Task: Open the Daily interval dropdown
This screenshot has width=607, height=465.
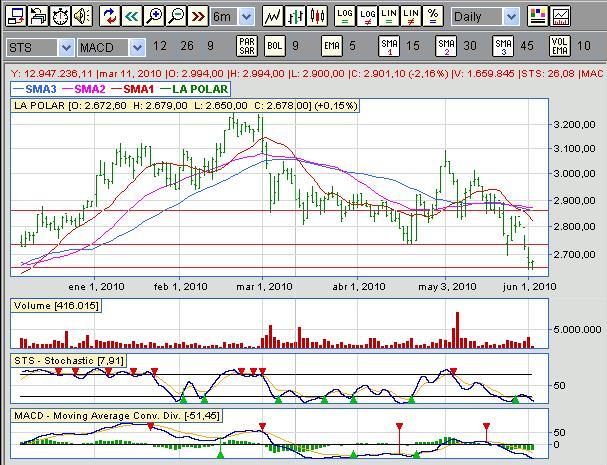Action: pyautogui.click(x=485, y=17)
